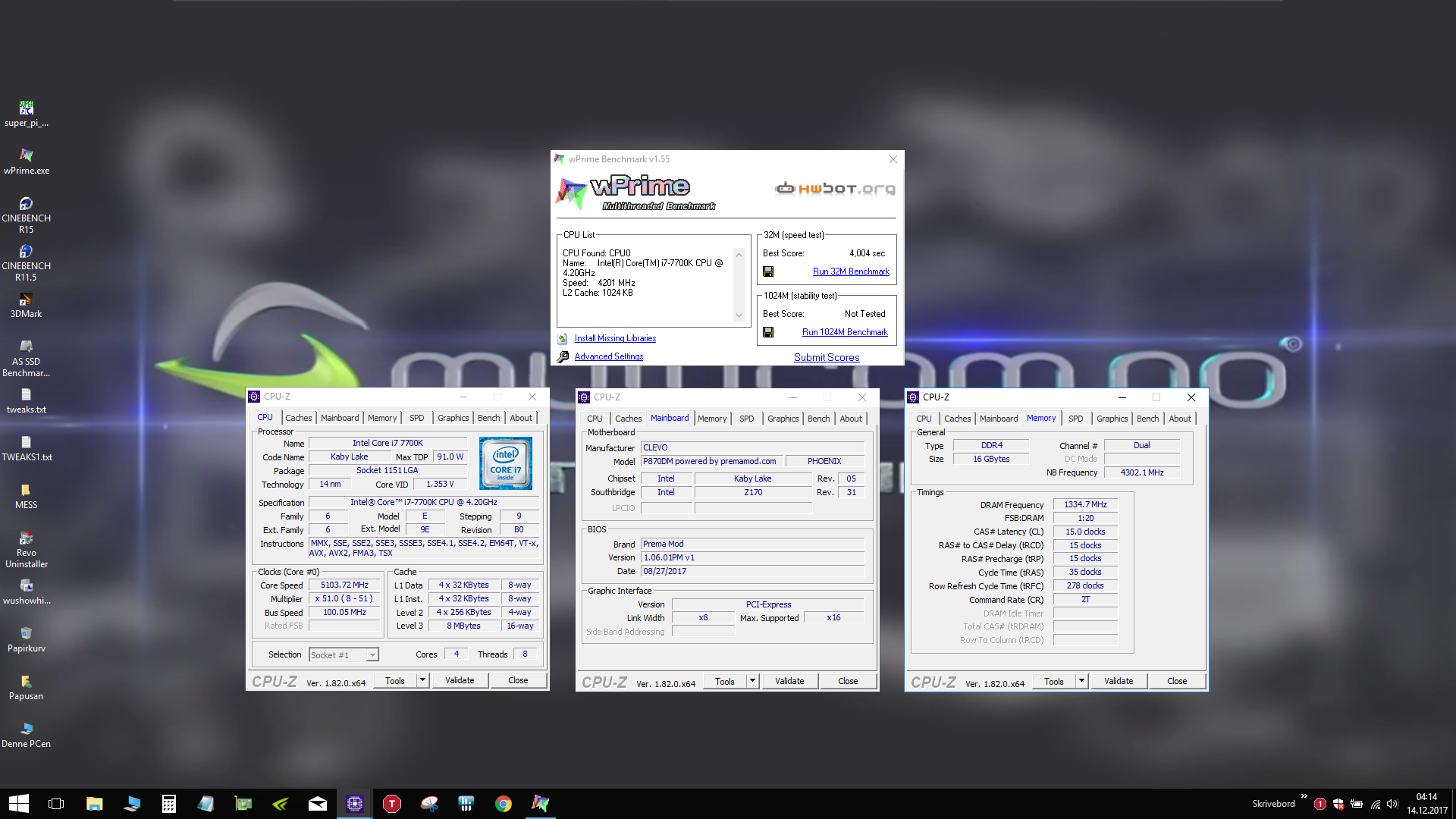The image size is (1456, 819).
Task: Click the save icon beside Run 1024M Benchmark
Action: click(x=768, y=332)
